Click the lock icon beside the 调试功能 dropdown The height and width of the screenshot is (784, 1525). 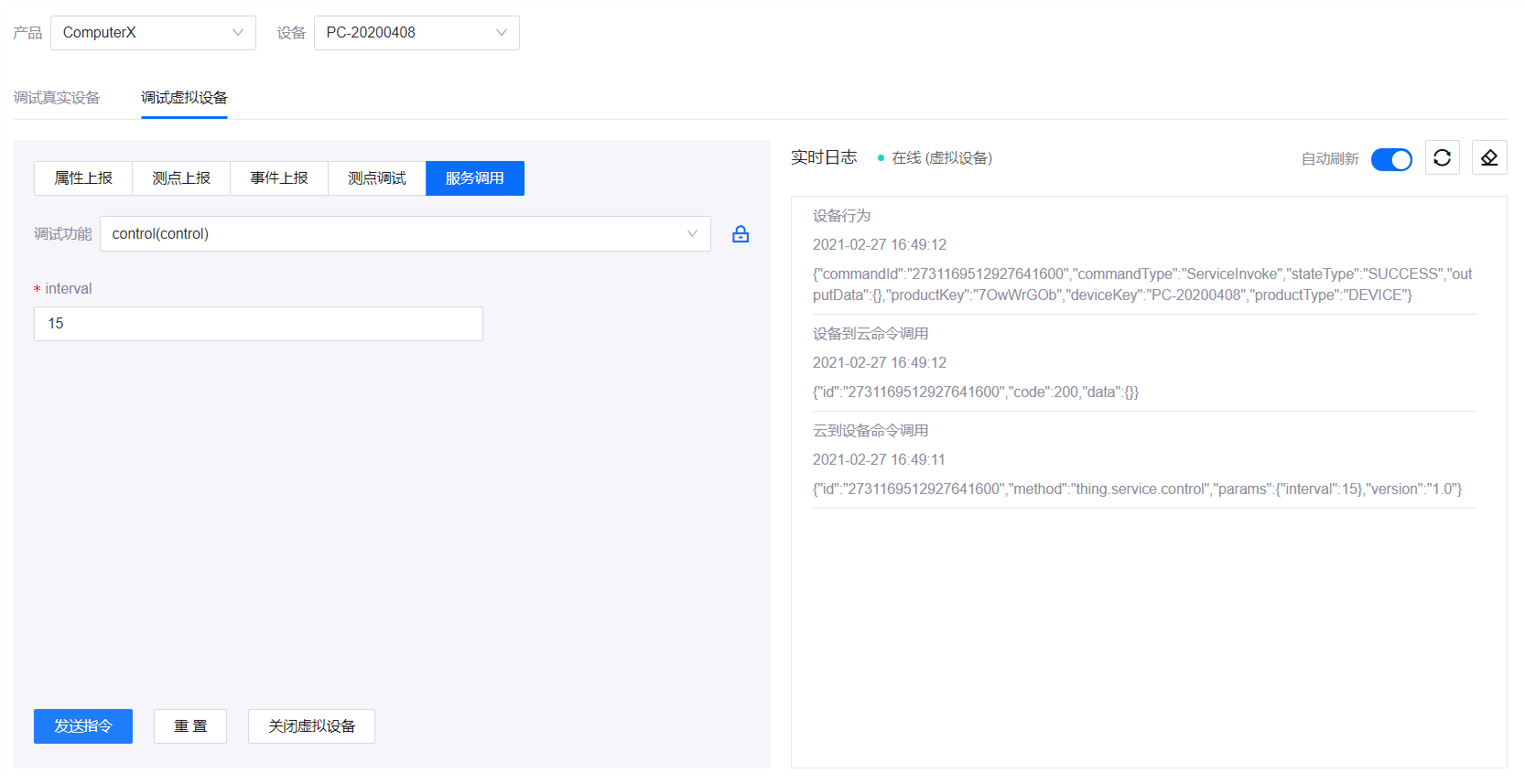coord(741,234)
